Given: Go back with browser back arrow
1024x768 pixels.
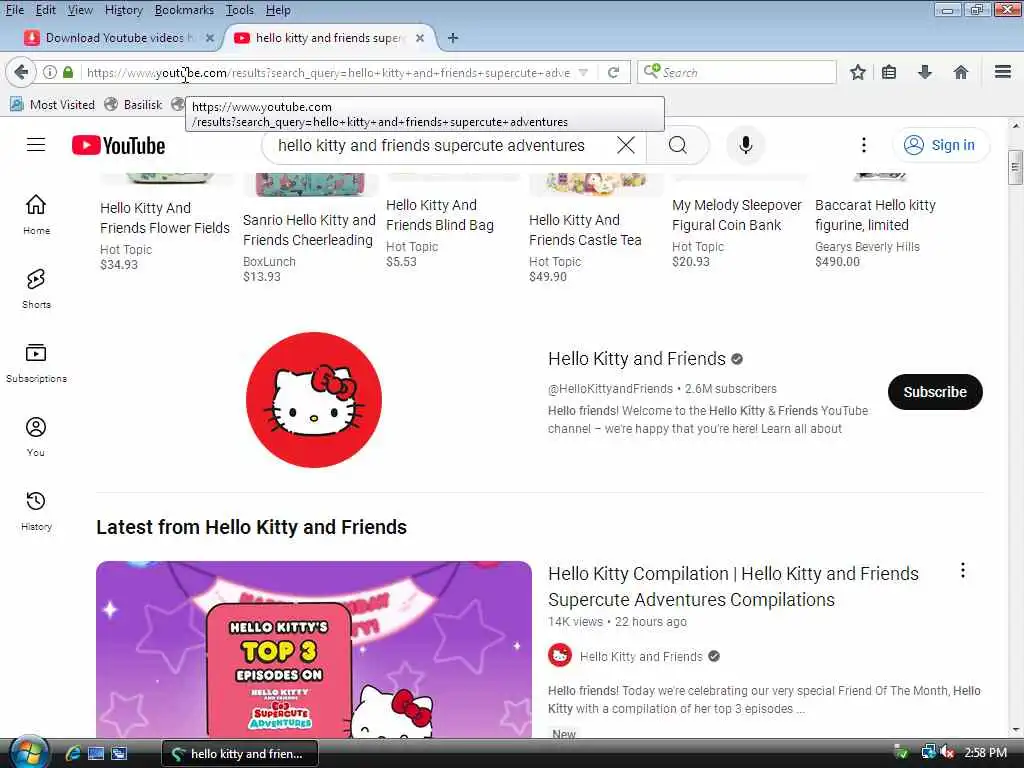Looking at the screenshot, I should 21,72.
